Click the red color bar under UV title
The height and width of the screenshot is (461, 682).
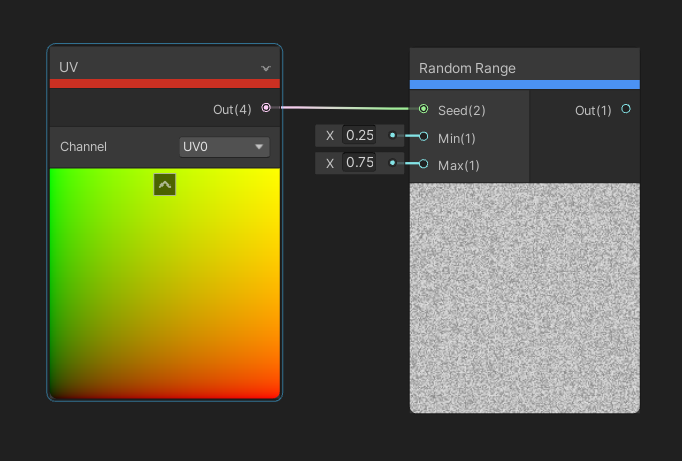[165, 84]
